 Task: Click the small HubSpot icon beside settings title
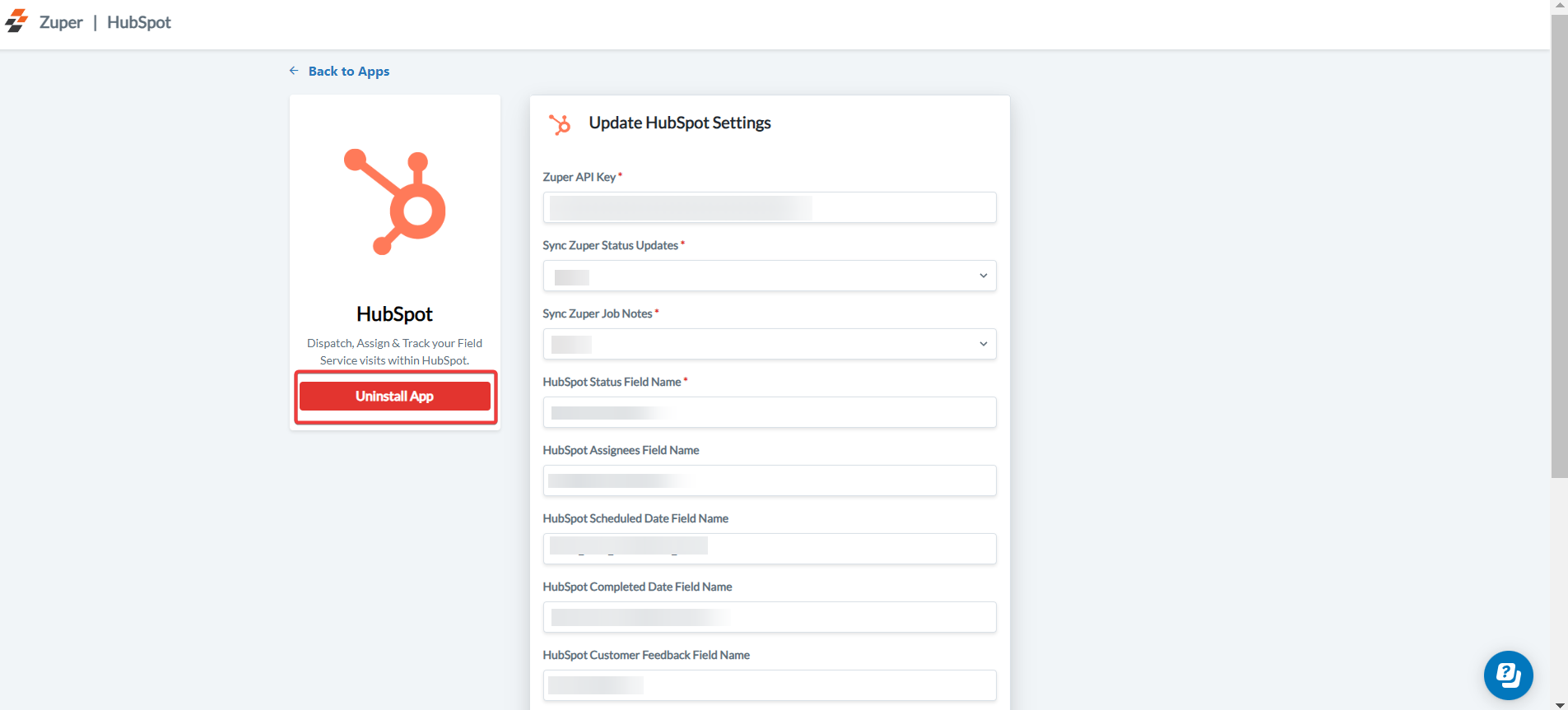coord(560,124)
